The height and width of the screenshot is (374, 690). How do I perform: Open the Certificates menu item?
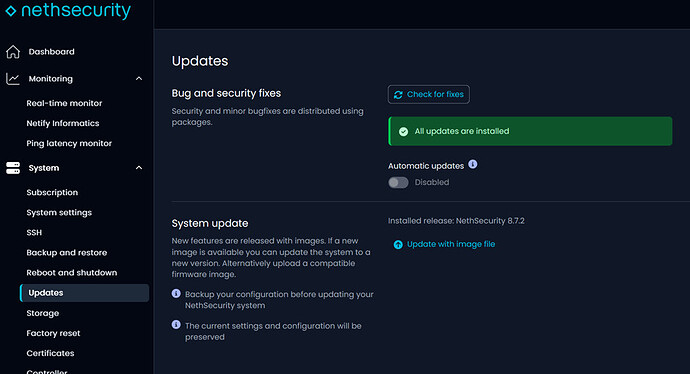click(x=50, y=353)
